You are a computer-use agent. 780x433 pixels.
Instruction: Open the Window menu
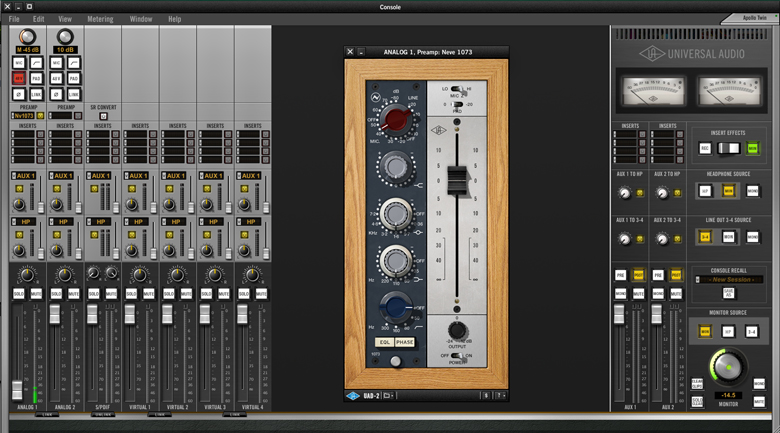point(141,19)
